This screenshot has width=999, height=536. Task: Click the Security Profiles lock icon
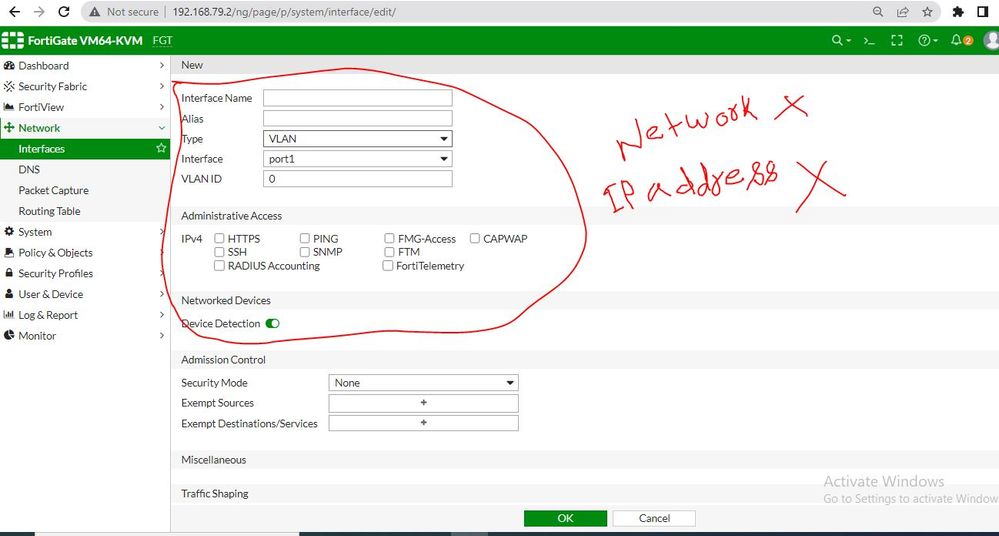click(x=9, y=273)
